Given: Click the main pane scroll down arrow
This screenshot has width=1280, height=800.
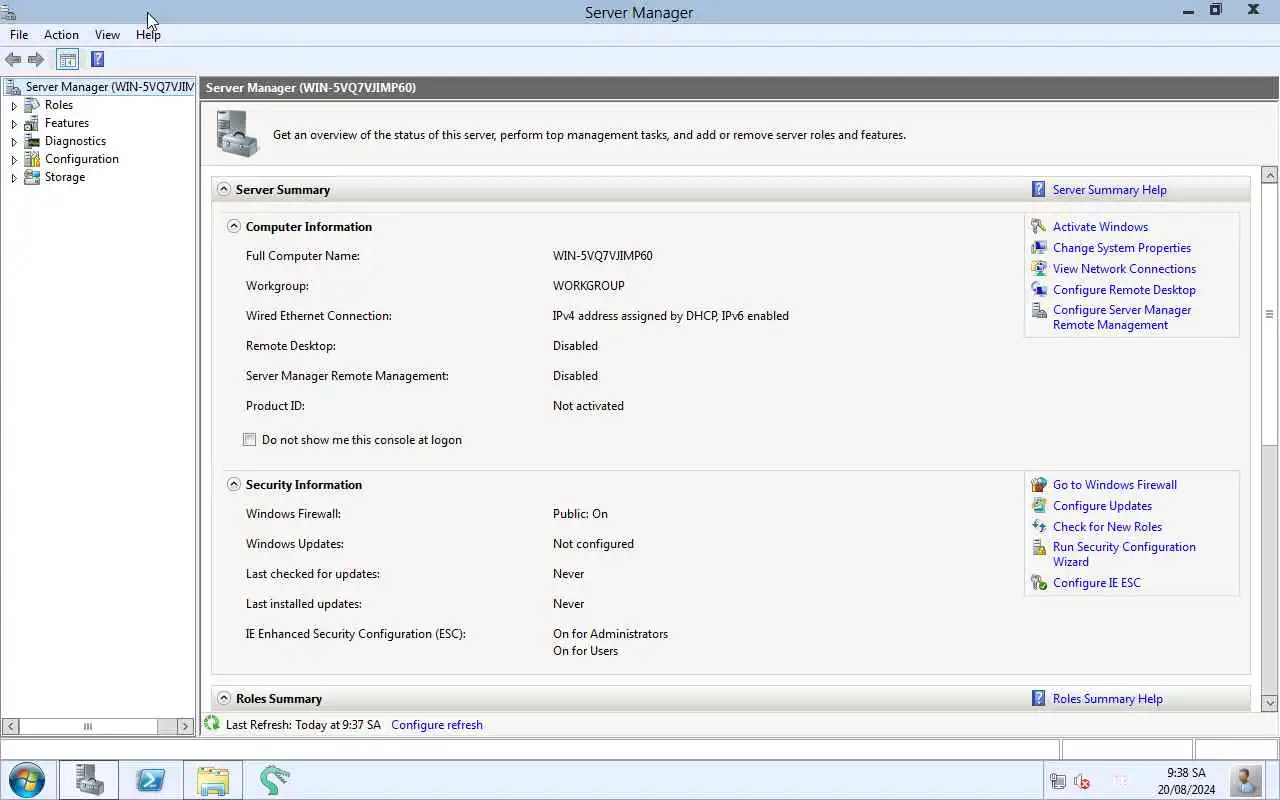Looking at the screenshot, I should [x=1270, y=703].
